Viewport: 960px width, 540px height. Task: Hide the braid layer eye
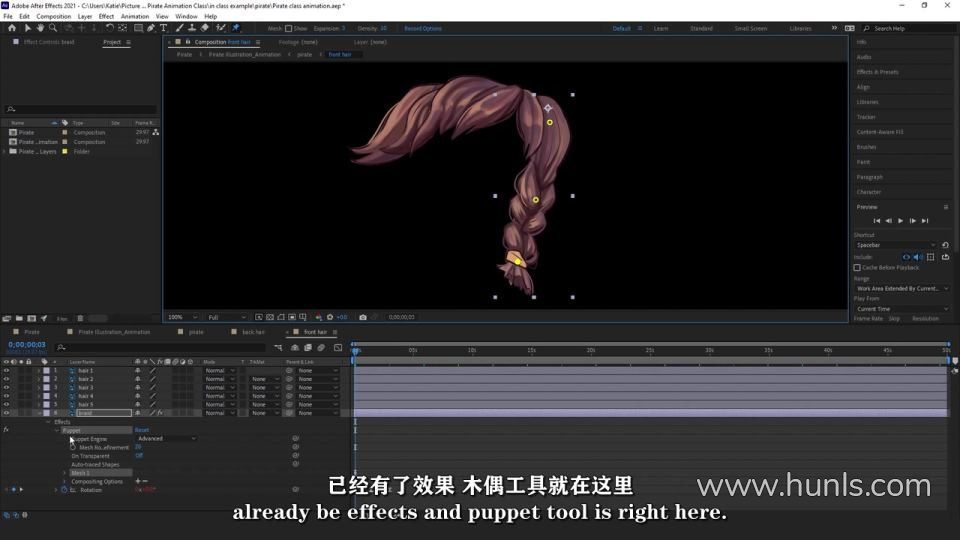click(6, 413)
